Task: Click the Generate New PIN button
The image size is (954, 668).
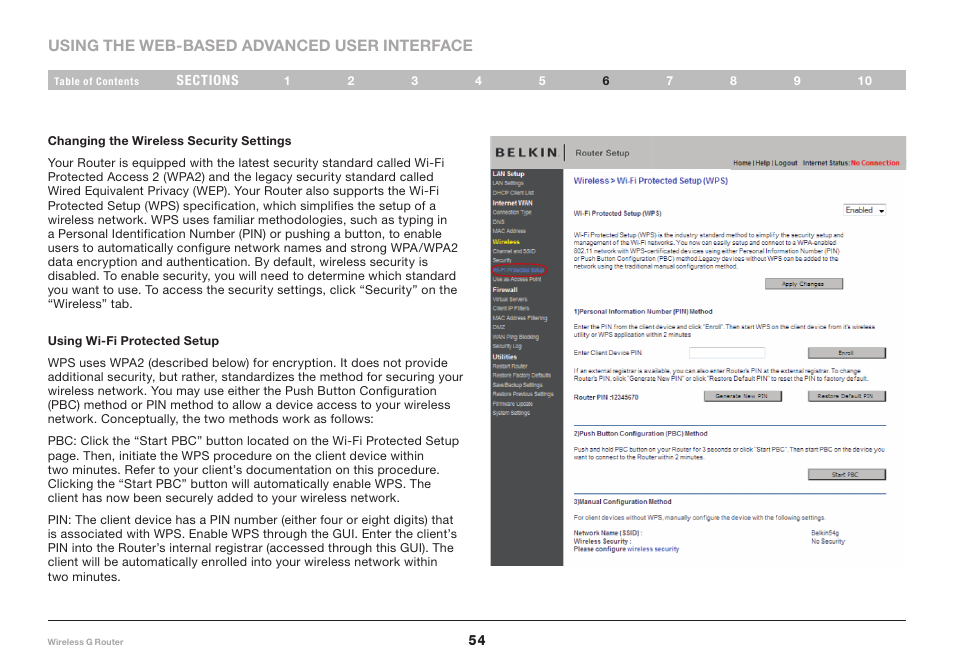Action: [742, 396]
